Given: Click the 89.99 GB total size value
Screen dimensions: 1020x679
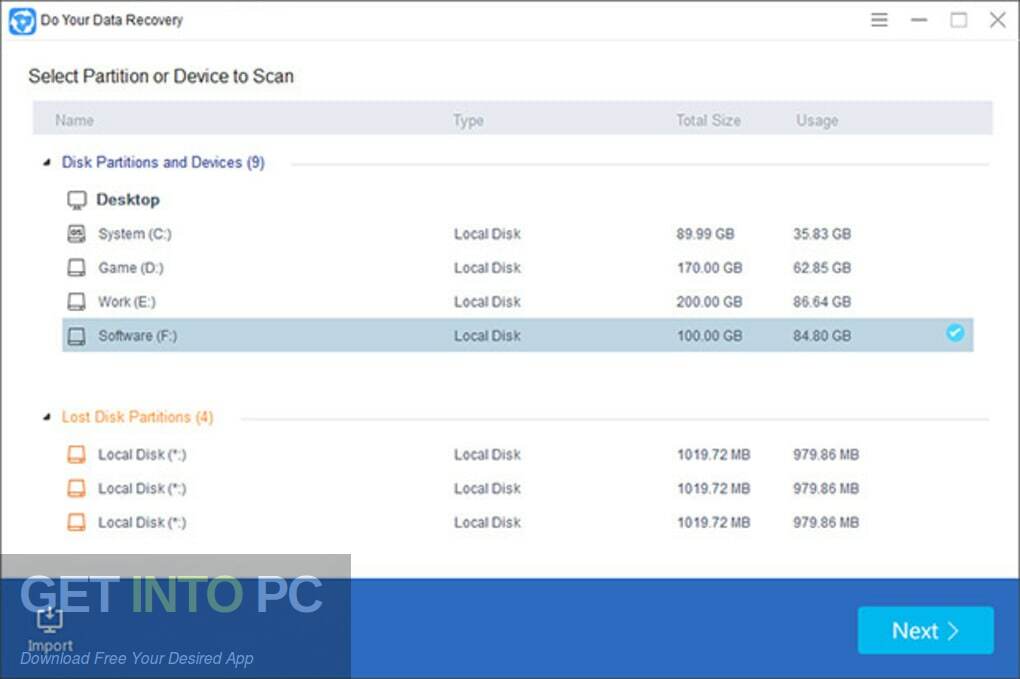Looking at the screenshot, I should 705,233.
